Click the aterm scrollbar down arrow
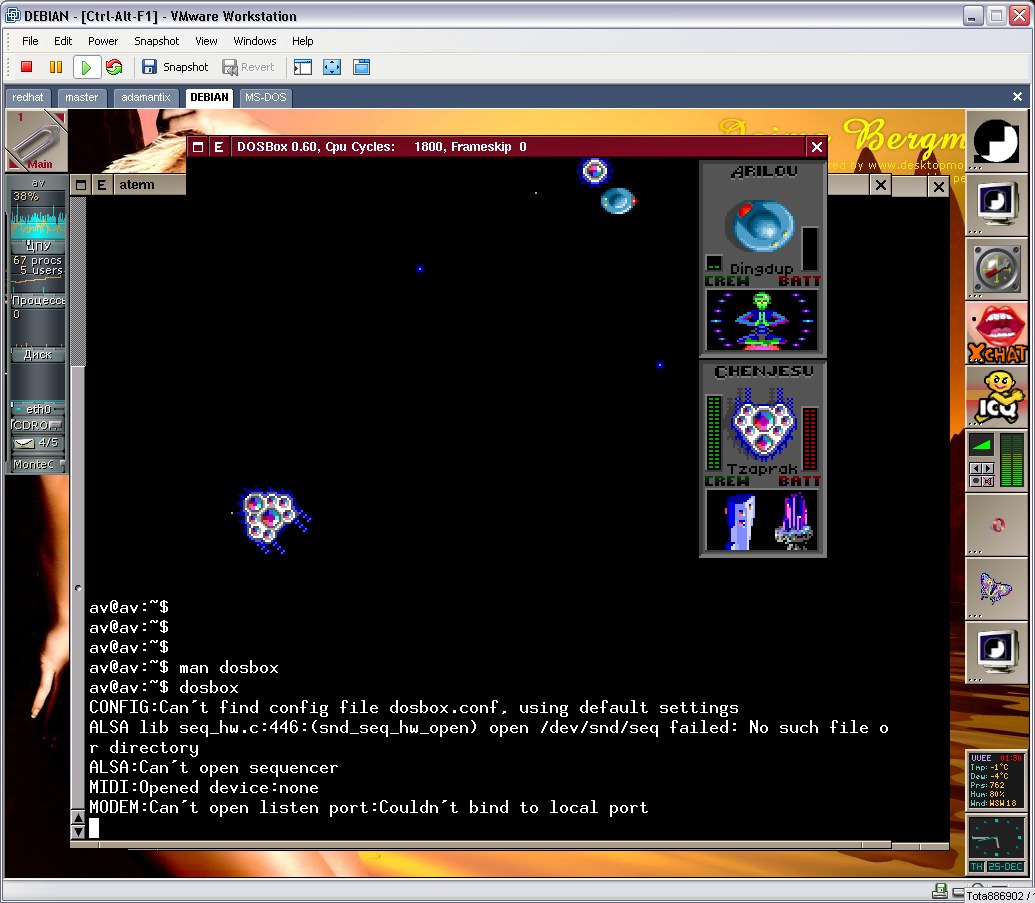The image size is (1035, 903). click(x=78, y=831)
